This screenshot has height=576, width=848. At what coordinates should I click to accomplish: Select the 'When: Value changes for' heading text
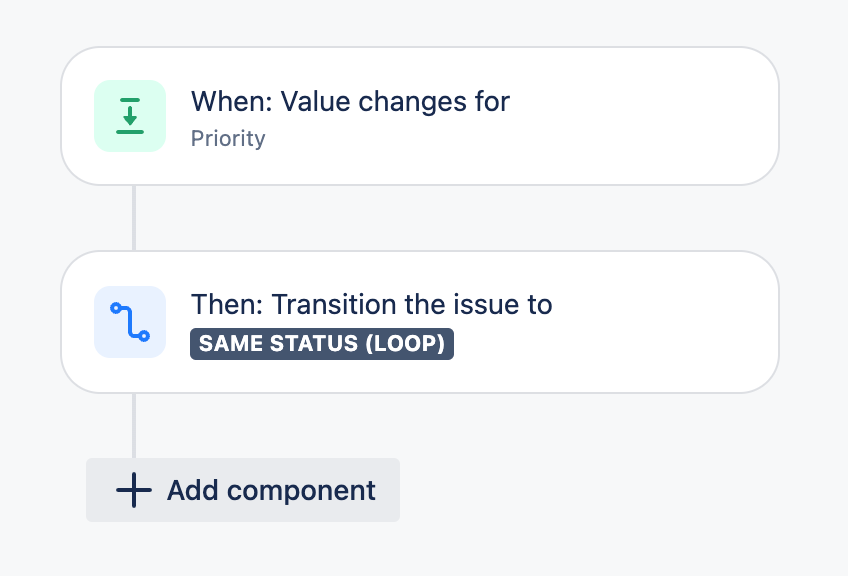[350, 101]
